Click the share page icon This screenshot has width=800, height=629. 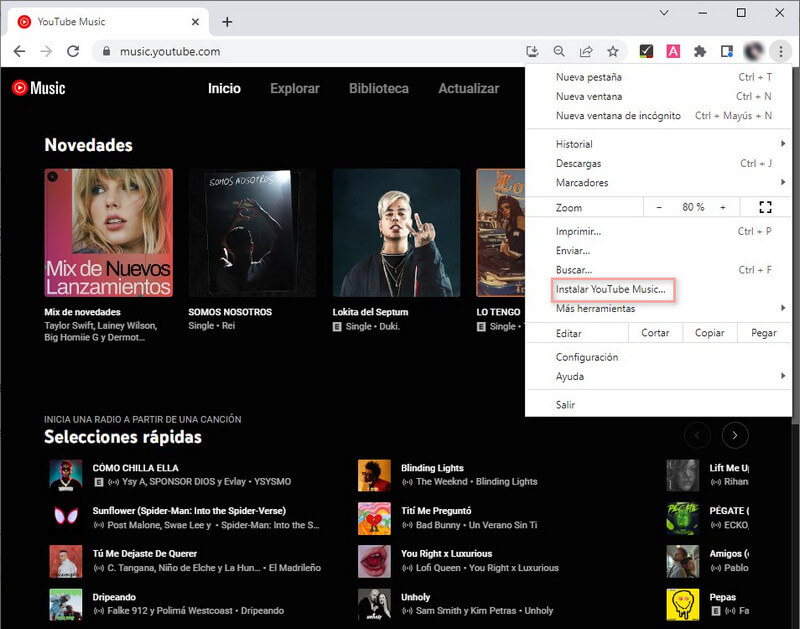tap(586, 51)
